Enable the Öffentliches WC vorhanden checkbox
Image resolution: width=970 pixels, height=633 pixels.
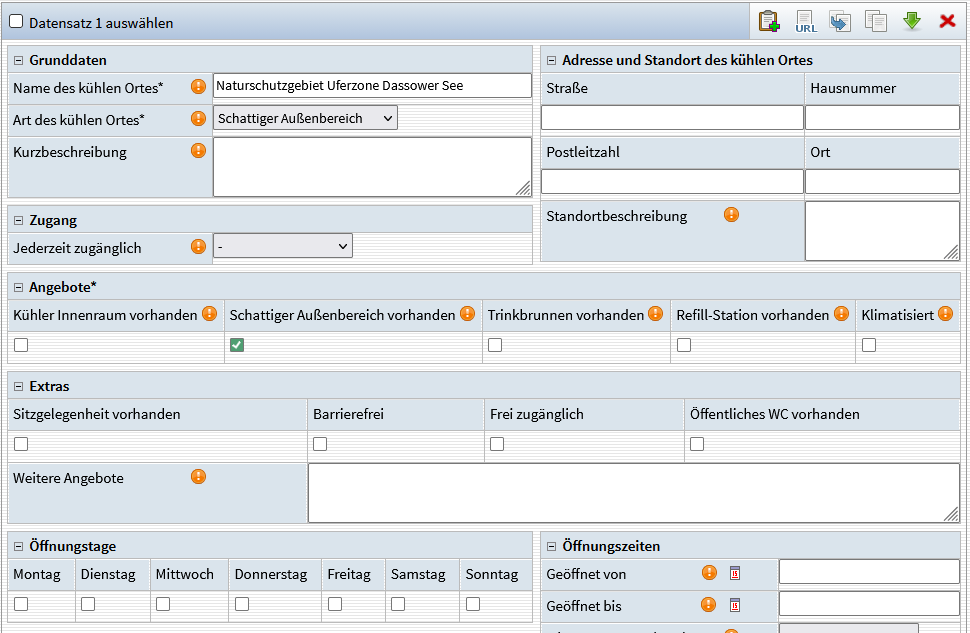tap(697, 444)
